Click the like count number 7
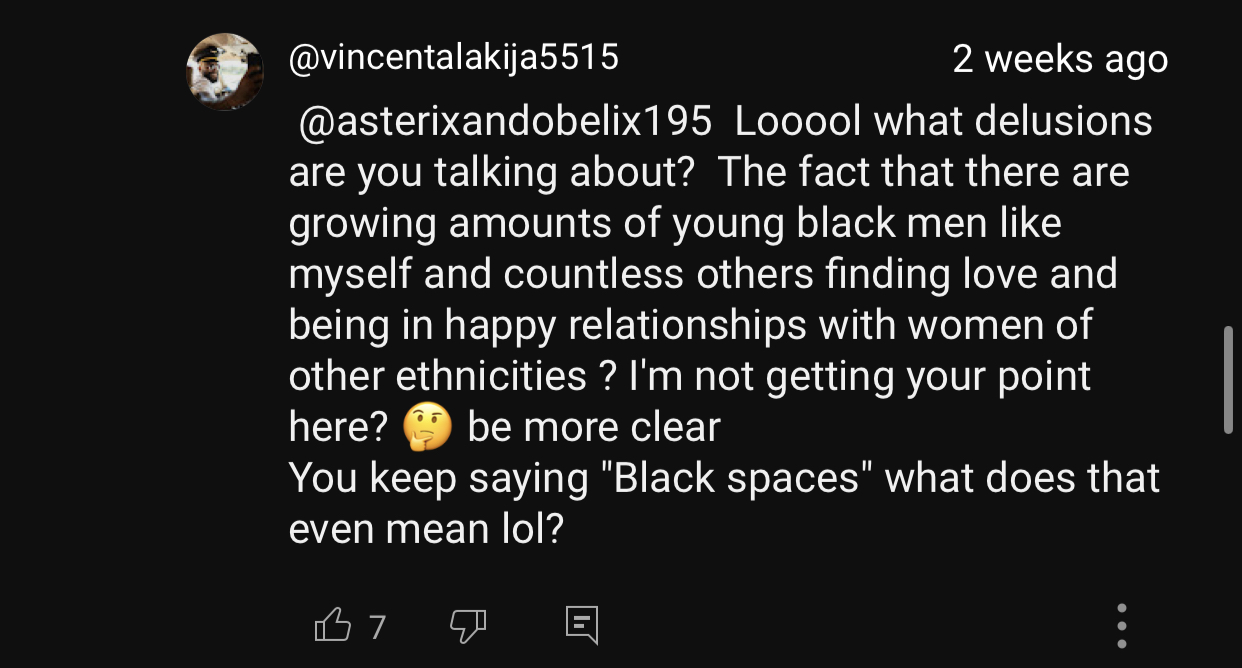The height and width of the screenshot is (668, 1242). 377,627
